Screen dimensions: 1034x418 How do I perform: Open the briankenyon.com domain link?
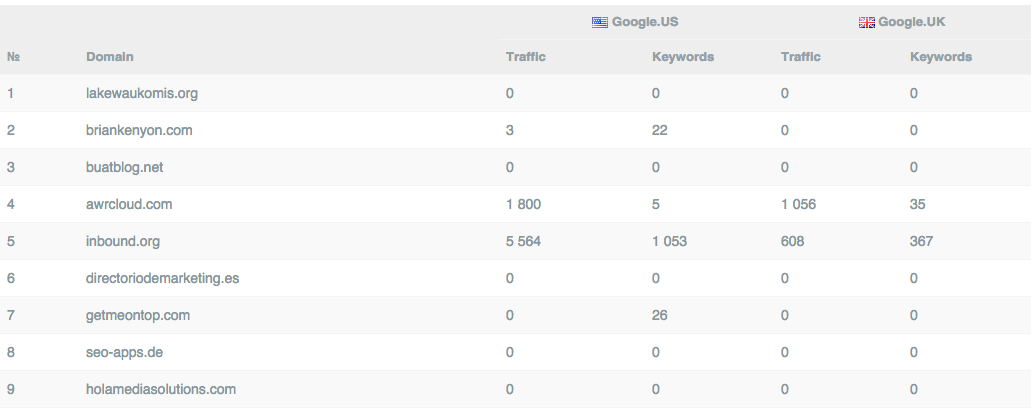click(139, 130)
